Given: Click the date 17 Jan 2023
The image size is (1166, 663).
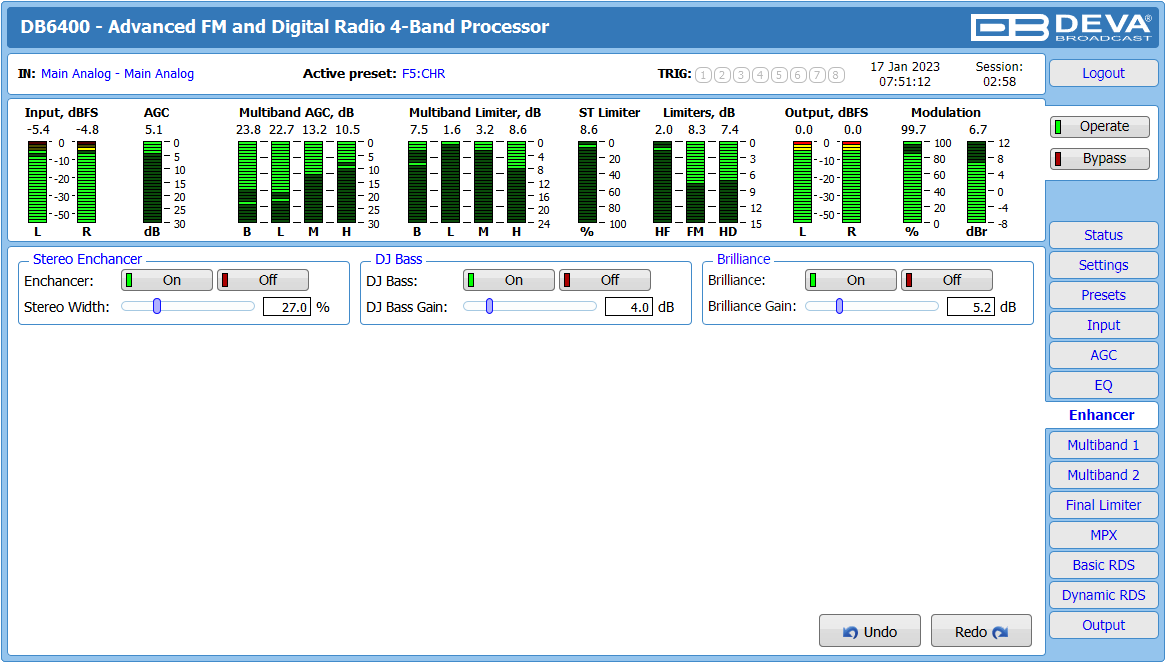Looking at the screenshot, I should (905, 67).
